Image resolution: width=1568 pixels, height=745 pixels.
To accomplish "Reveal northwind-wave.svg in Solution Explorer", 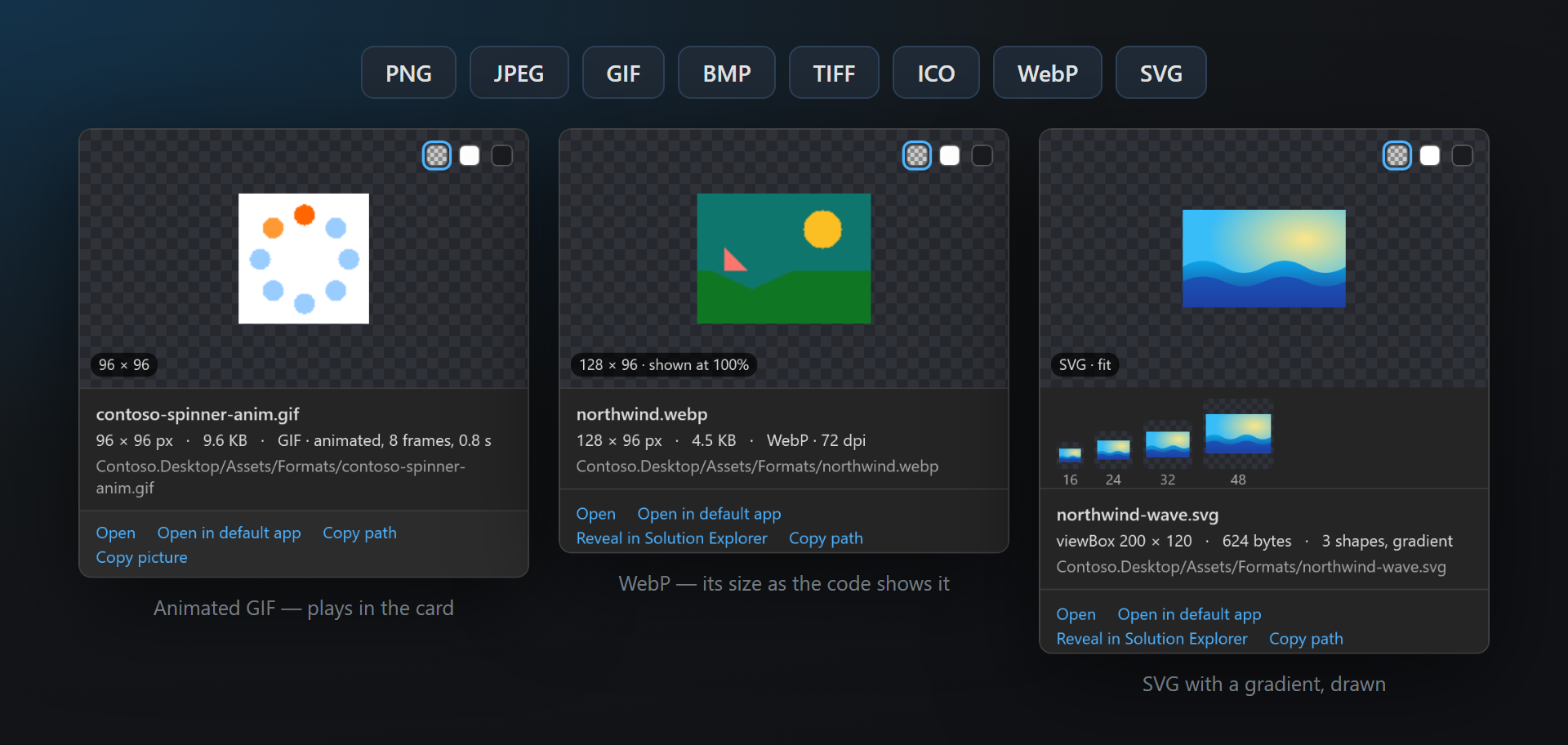I will [x=1151, y=639].
